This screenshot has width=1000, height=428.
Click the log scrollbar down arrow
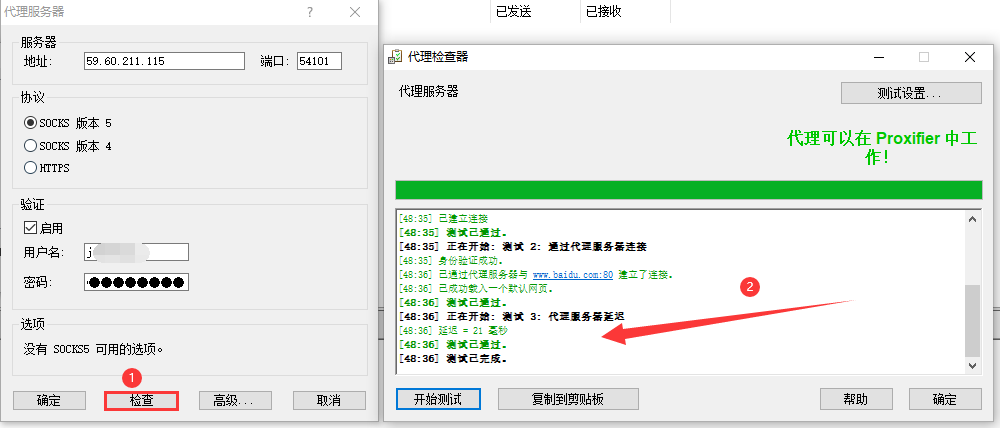[x=973, y=365]
